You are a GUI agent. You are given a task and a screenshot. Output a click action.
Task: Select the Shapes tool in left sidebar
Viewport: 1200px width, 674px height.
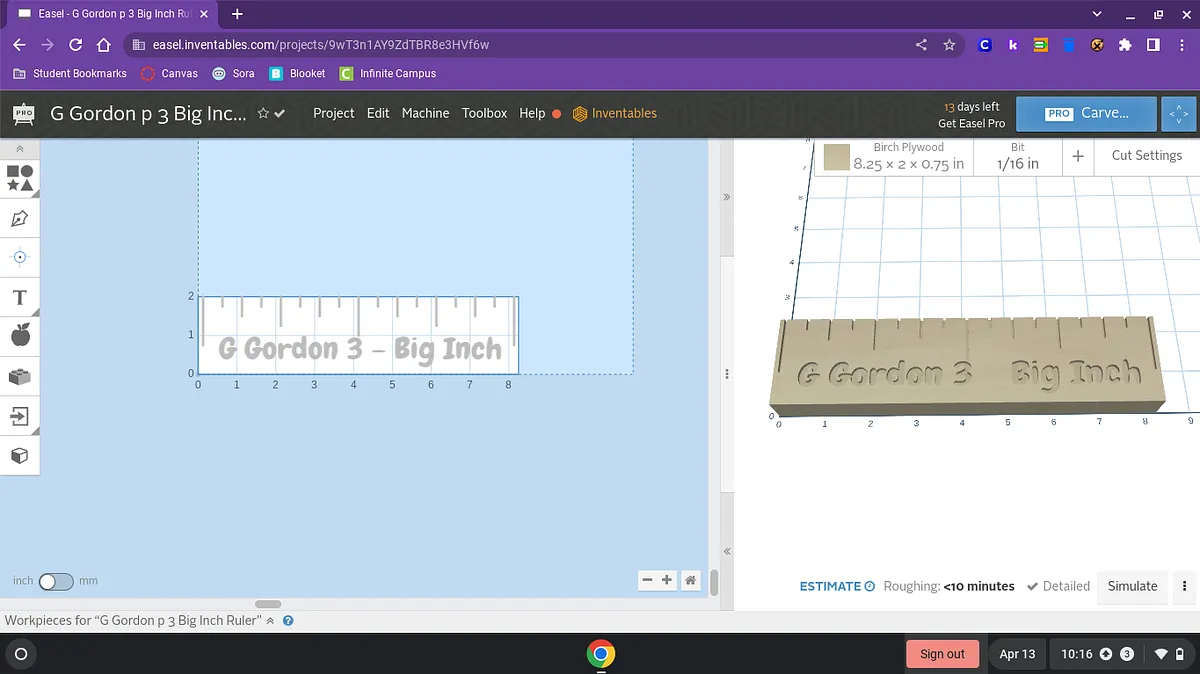(20, 178)
